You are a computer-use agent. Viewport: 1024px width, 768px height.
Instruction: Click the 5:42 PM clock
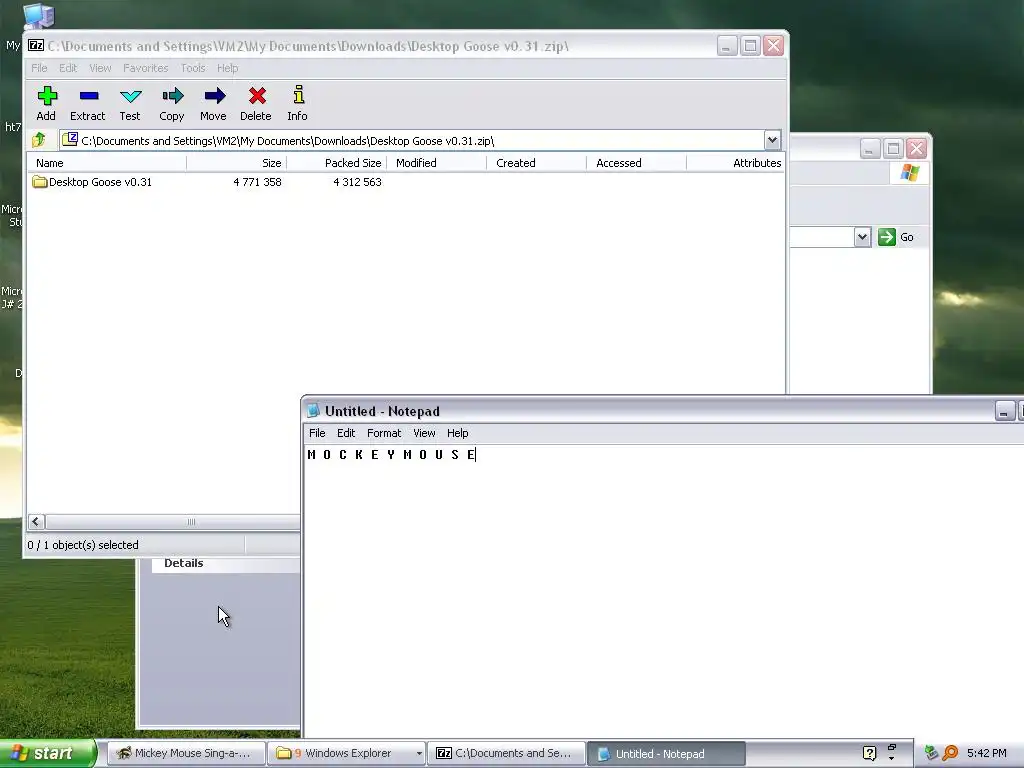(986, 754)
